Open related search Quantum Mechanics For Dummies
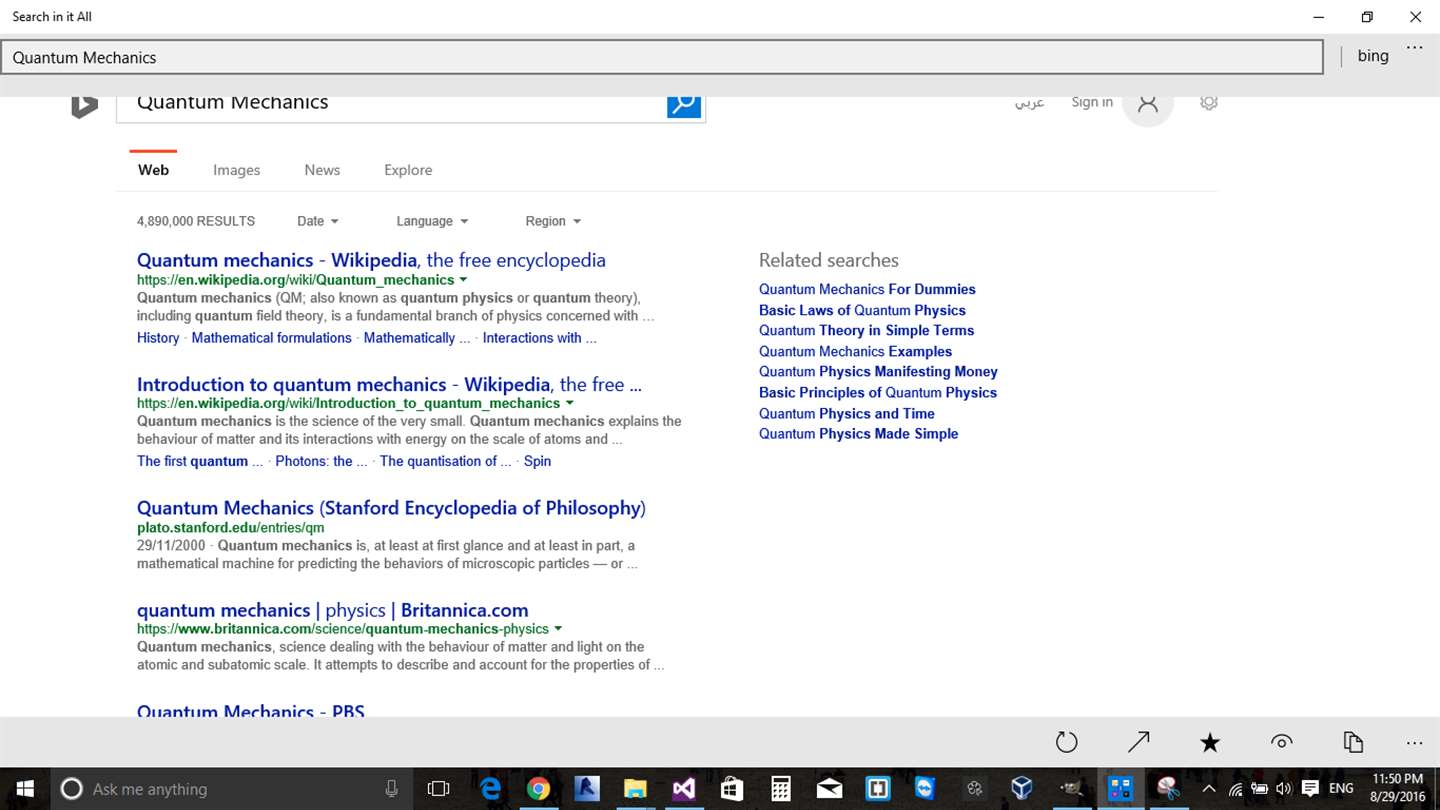1440x810 pixels. click(867, 289)
